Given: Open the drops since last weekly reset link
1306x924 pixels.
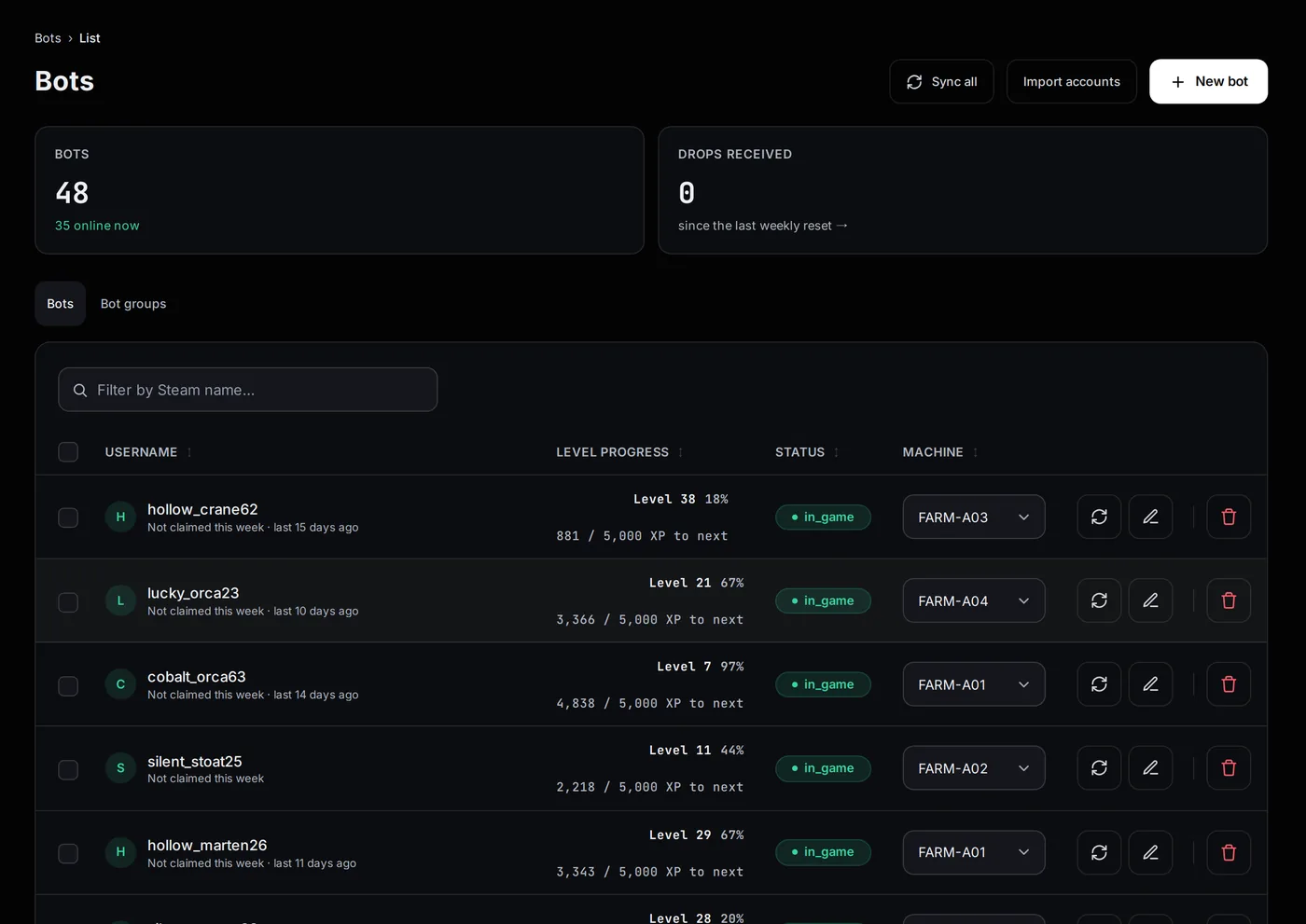Looking at the screenshot, I should point(763,226).
